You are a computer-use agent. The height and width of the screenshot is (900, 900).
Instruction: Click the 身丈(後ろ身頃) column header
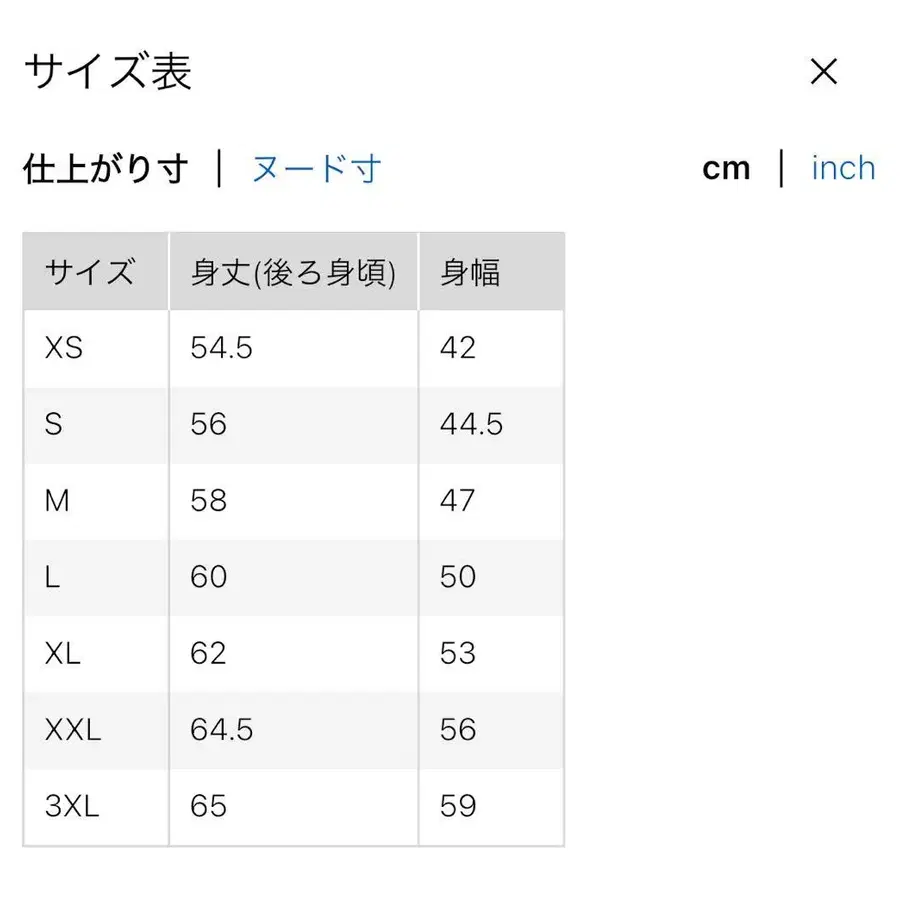[293, 270]
